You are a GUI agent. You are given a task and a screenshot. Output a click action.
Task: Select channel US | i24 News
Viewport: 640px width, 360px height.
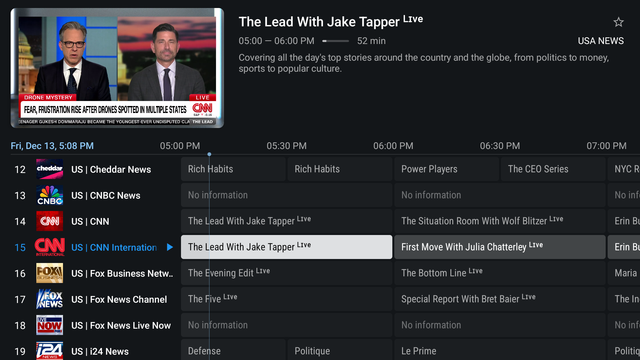point(100,351)
